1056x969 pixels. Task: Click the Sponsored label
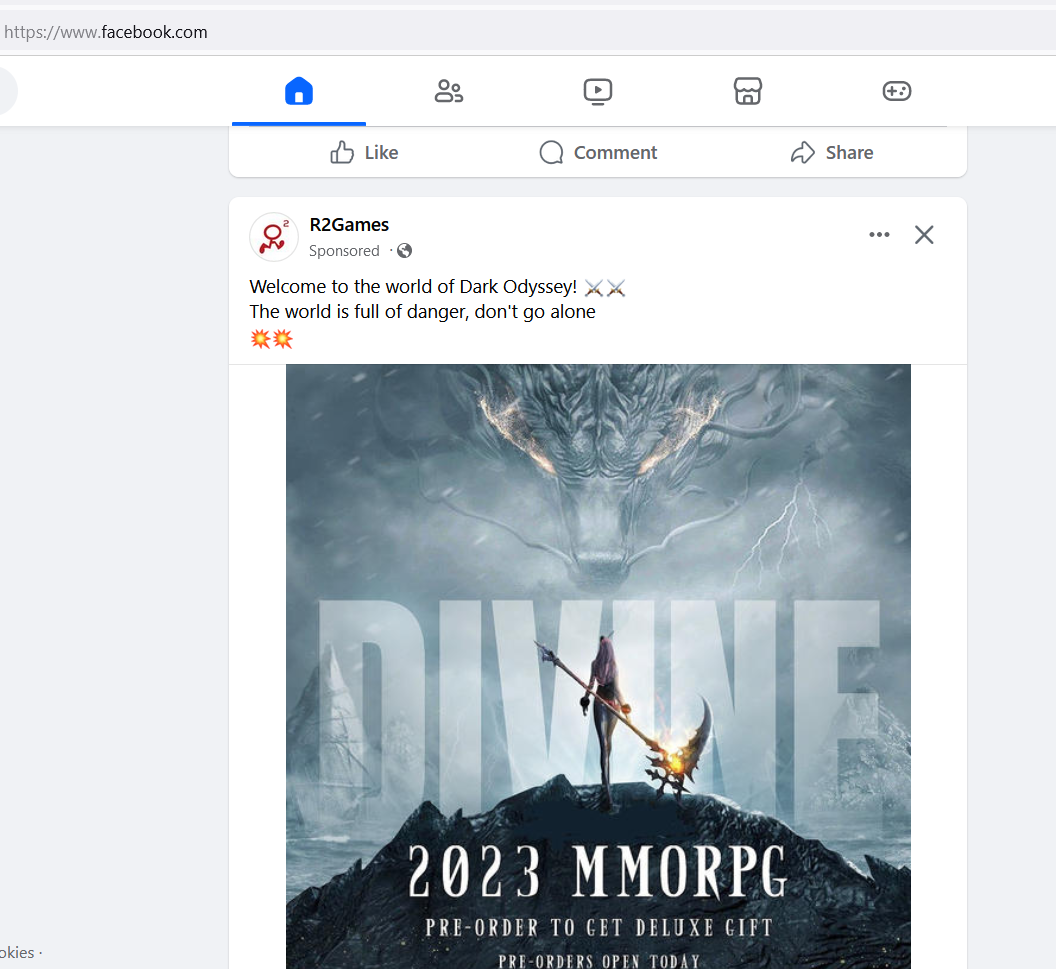344,250
